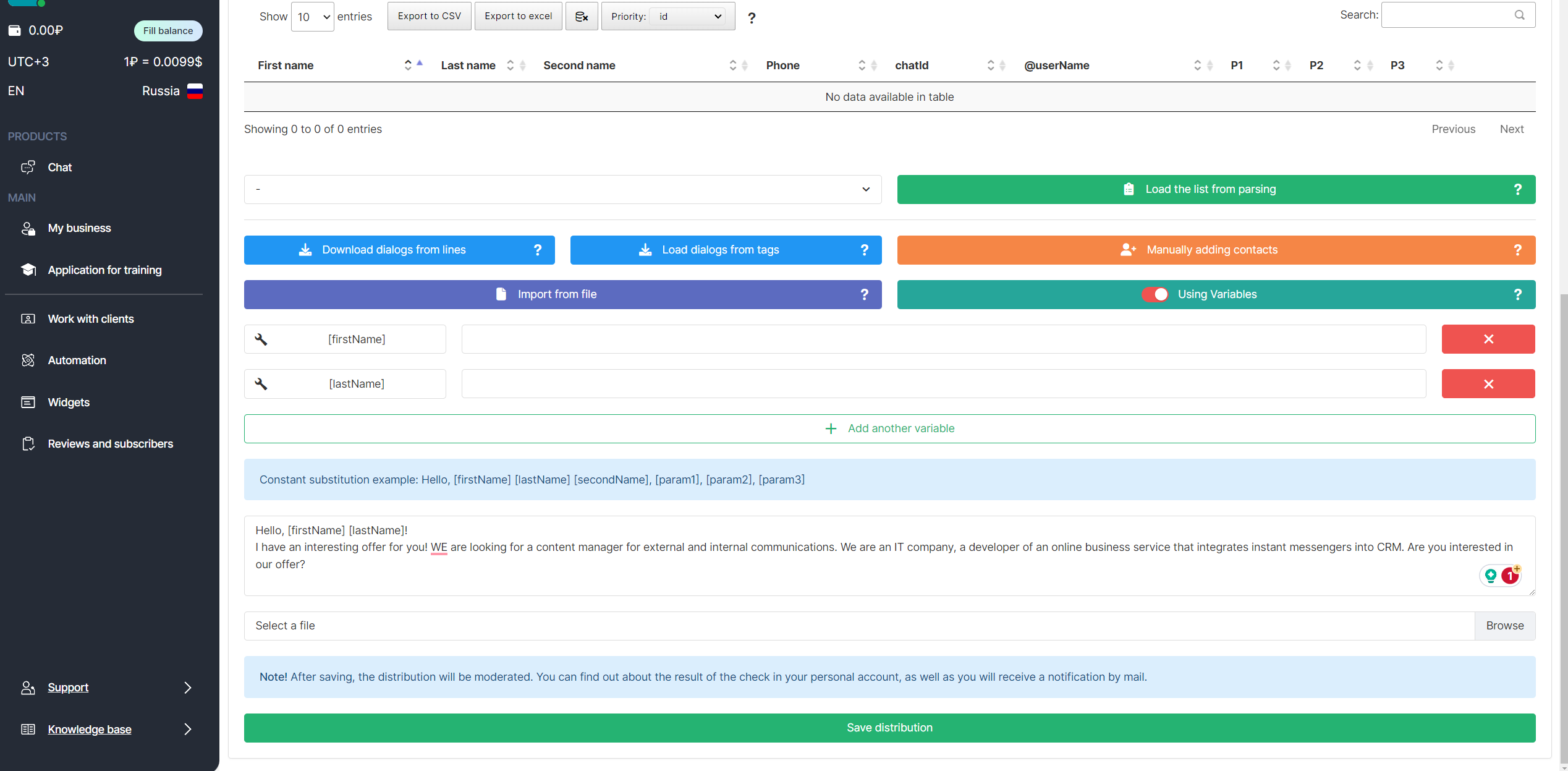Click the wrench icon for firstName variable
Image resolution: width=1568 pixels, height=771 pixels.
(261, 339)
